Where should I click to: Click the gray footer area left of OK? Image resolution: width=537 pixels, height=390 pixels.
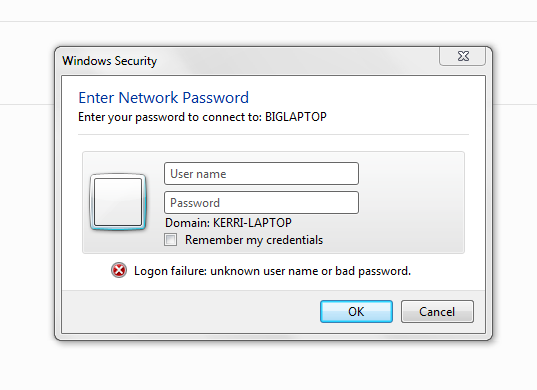point(190,312)
